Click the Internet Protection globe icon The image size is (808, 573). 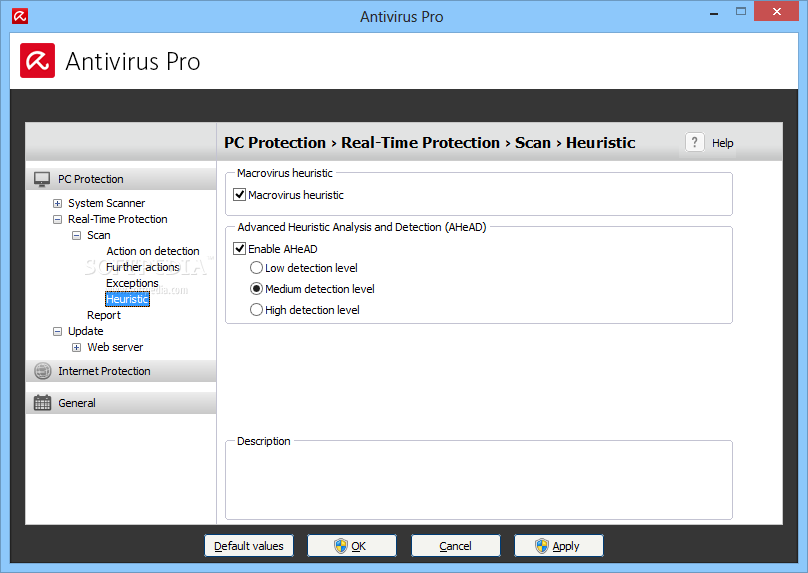pyautogui.click(x=43, y=371)
